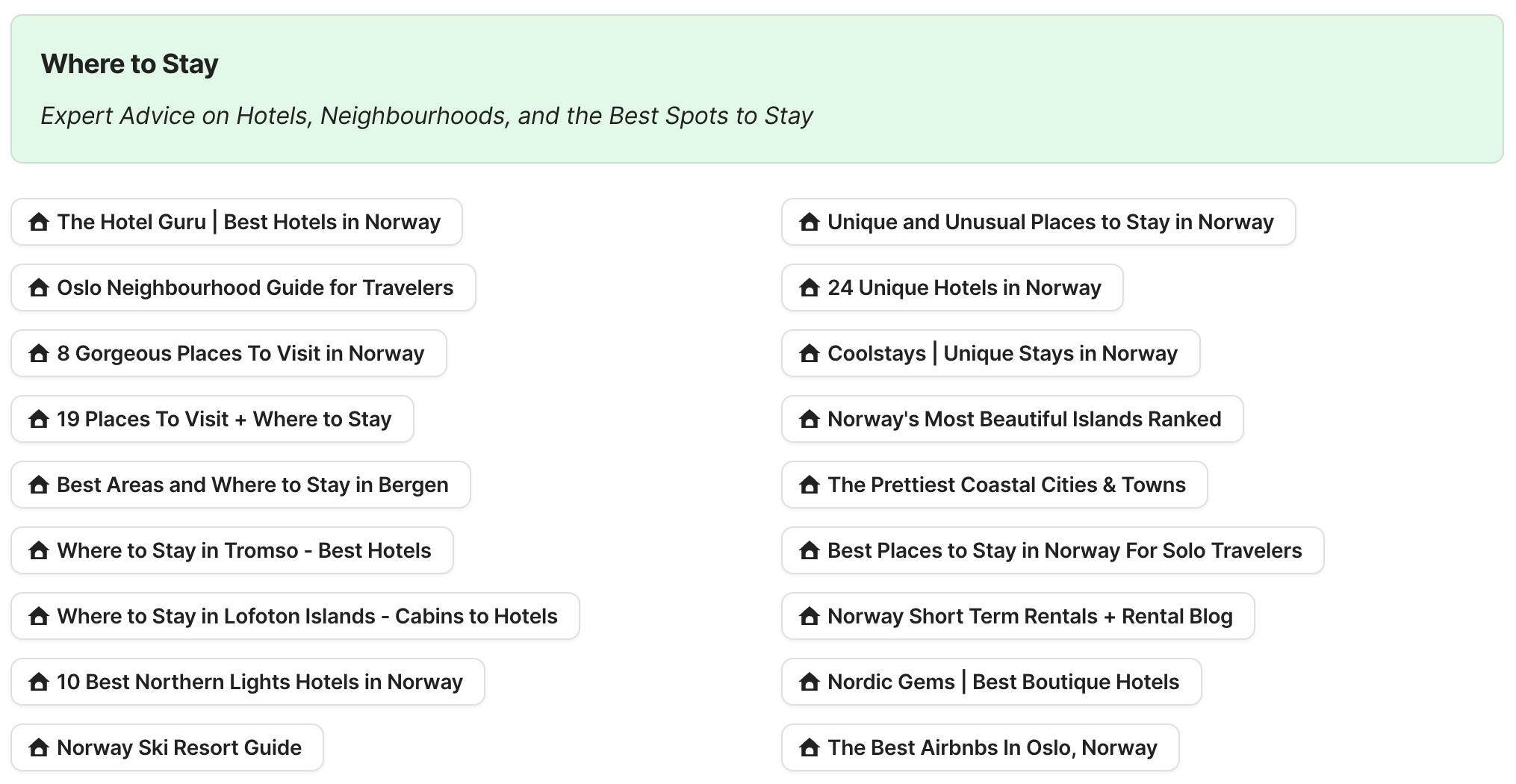Open 8 Gorgeous Places To Visit in Norway
This screenshot has height=784, width=1516.
[x=228, y=353]
